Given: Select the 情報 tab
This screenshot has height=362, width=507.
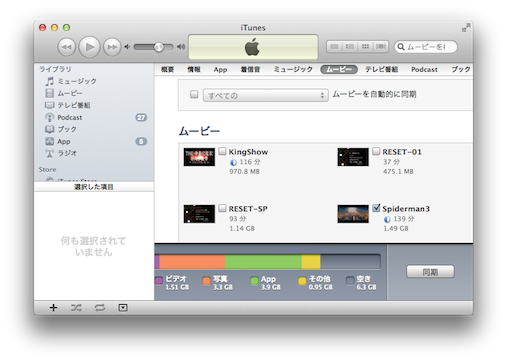Looking at the screenshot, I should [194, 69].
